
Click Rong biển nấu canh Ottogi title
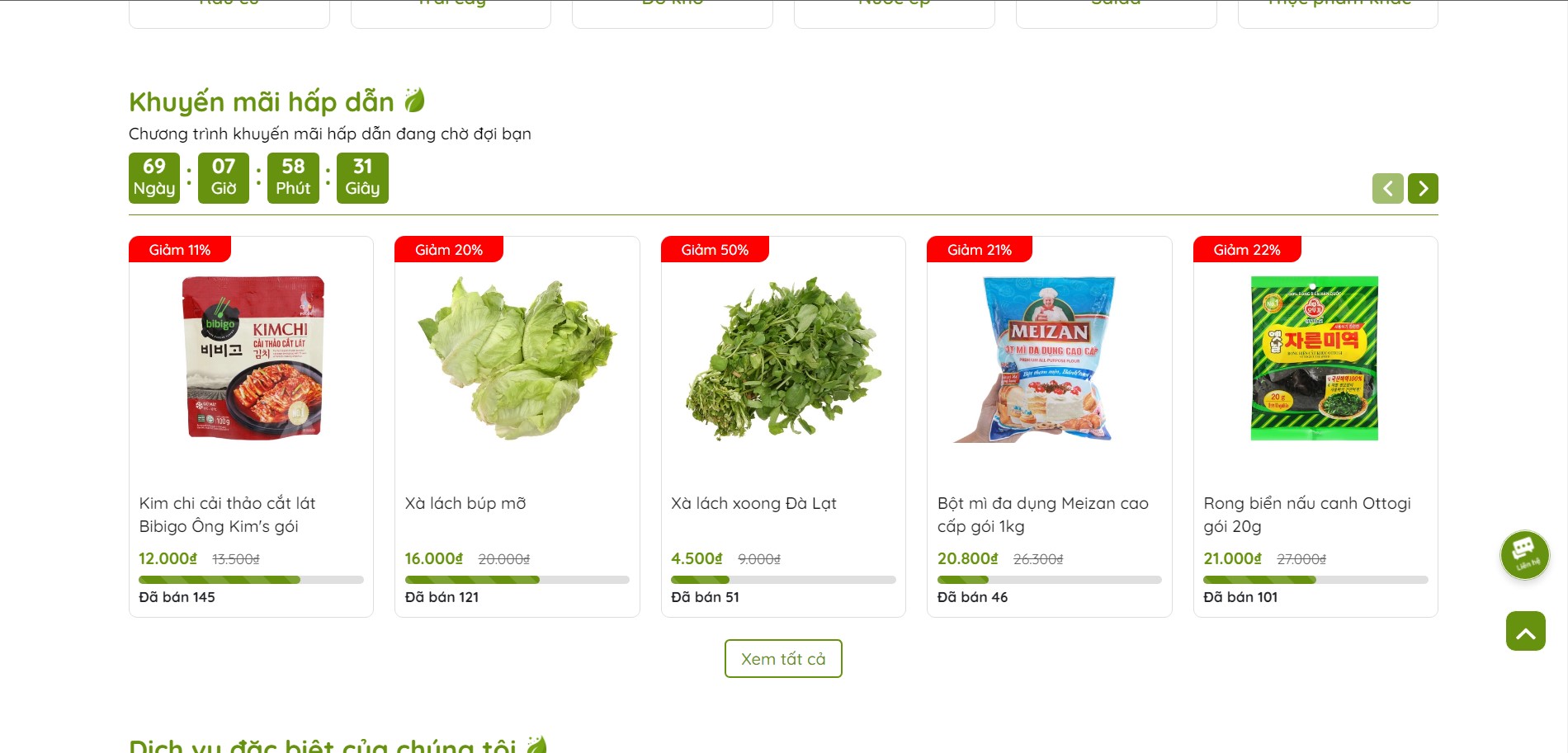(x=1307, y=514)
